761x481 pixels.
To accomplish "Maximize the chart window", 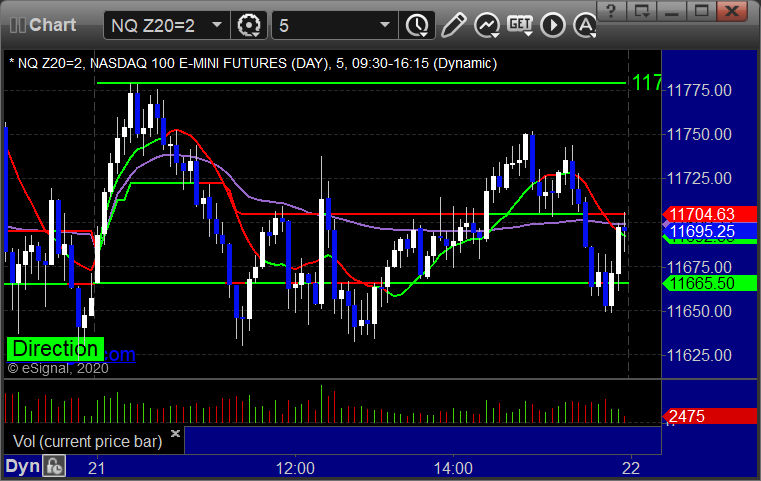I will coord(701,11).
